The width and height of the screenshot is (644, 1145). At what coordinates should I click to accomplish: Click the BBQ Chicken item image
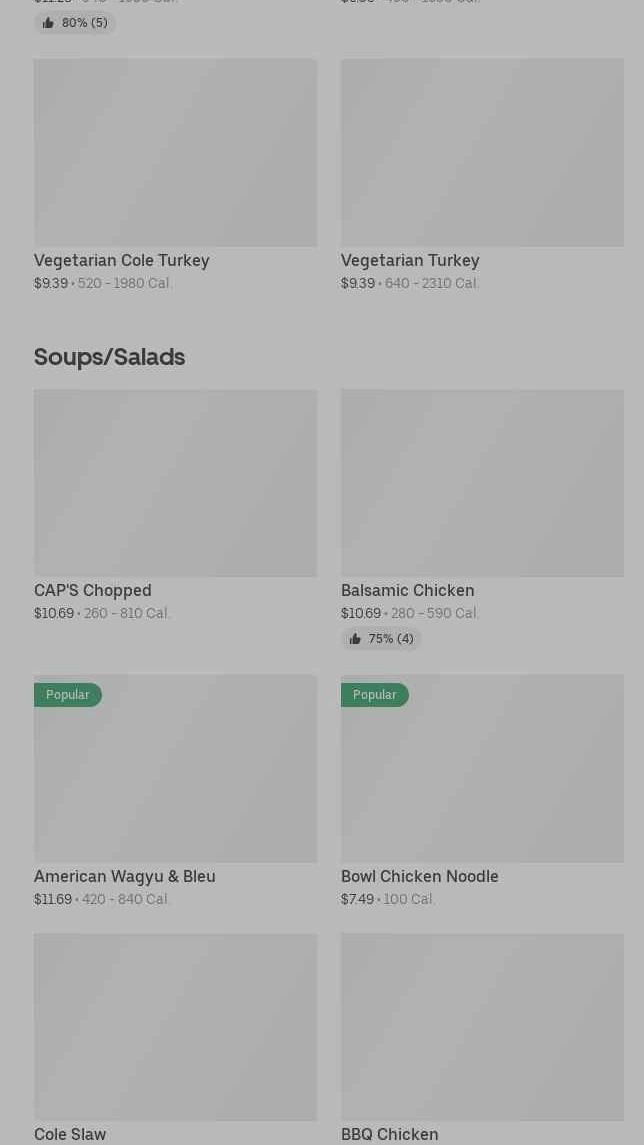pyautogui.click(x=482, y=1027)
